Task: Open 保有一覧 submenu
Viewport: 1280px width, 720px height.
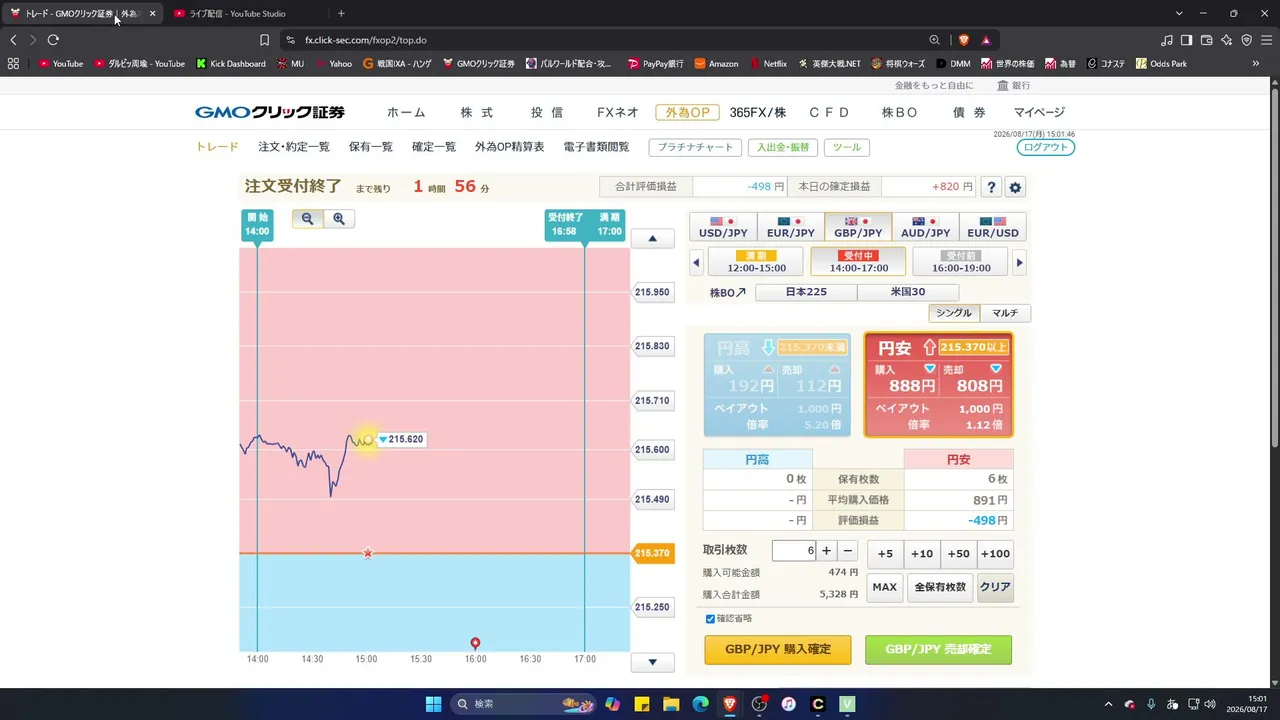Action: [370, 147]
